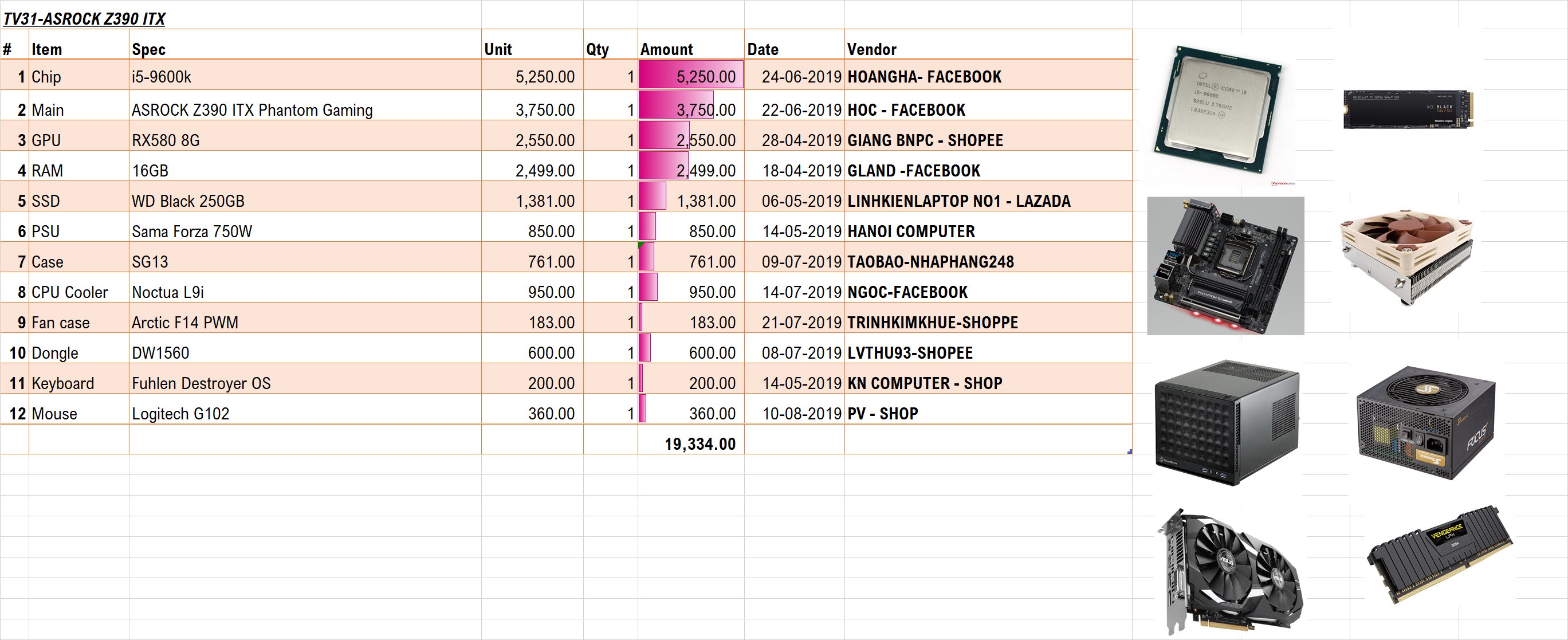Select the Mouse item cell
Image resolution: width=1568 pixels, height=640 pixels.
pos(78,410)
